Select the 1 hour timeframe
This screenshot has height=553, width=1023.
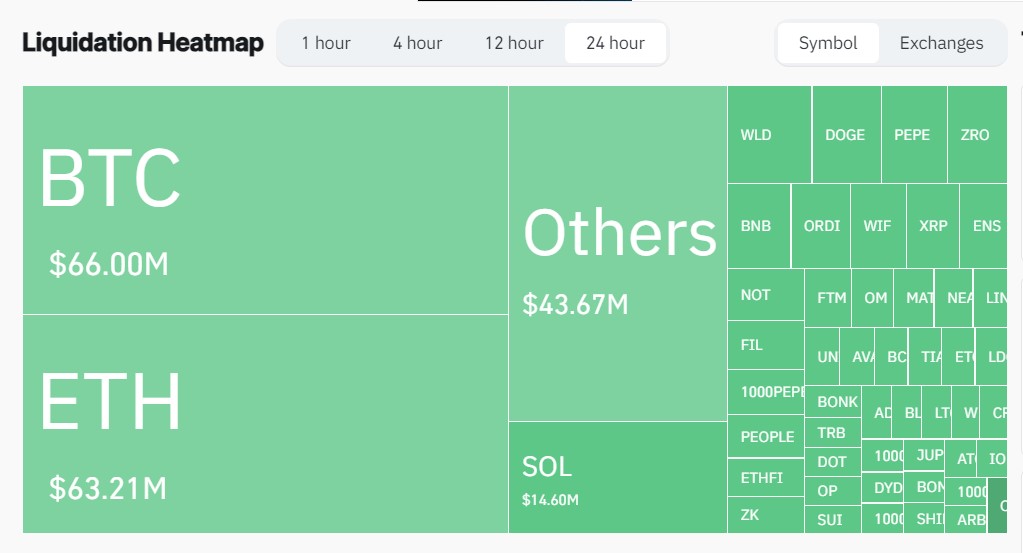tap(326, 43)
